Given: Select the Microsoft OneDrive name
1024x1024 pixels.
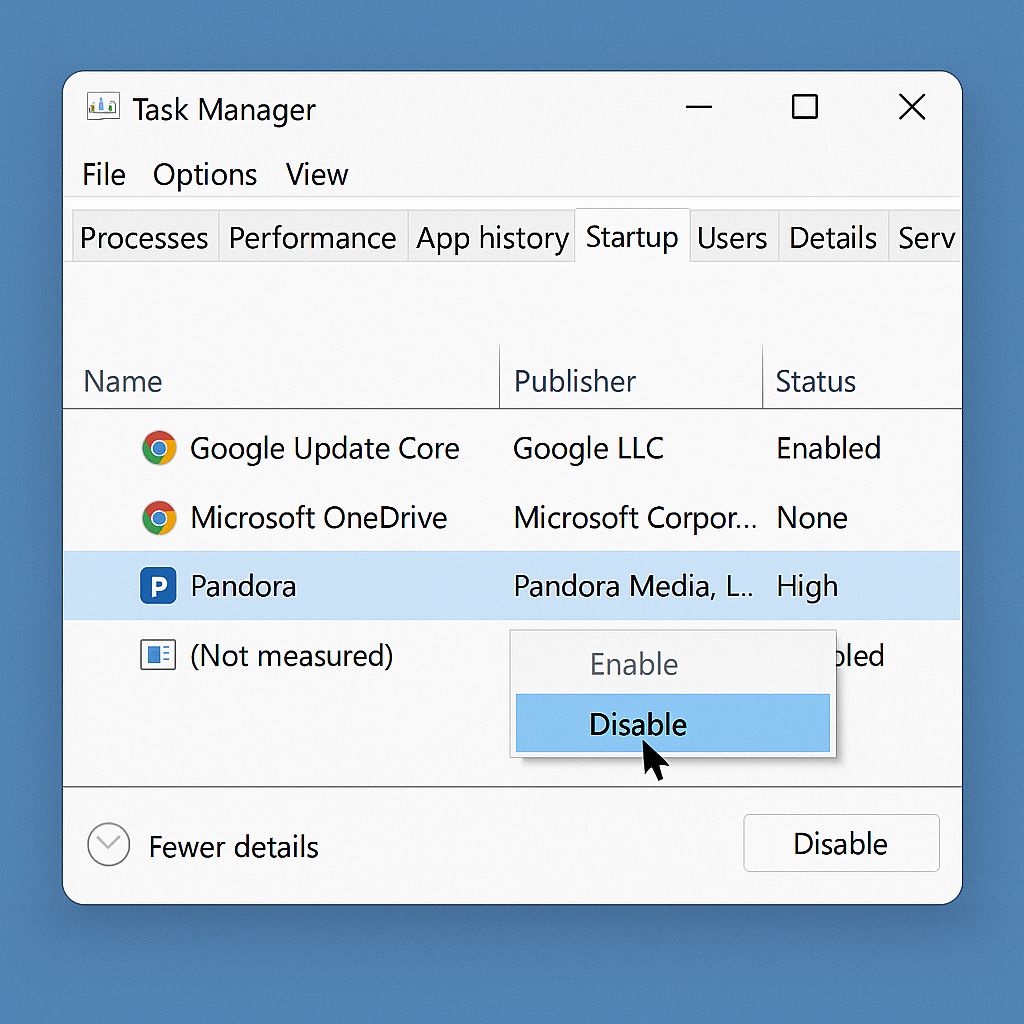Looking at the screenshot, I should (319, 518).
